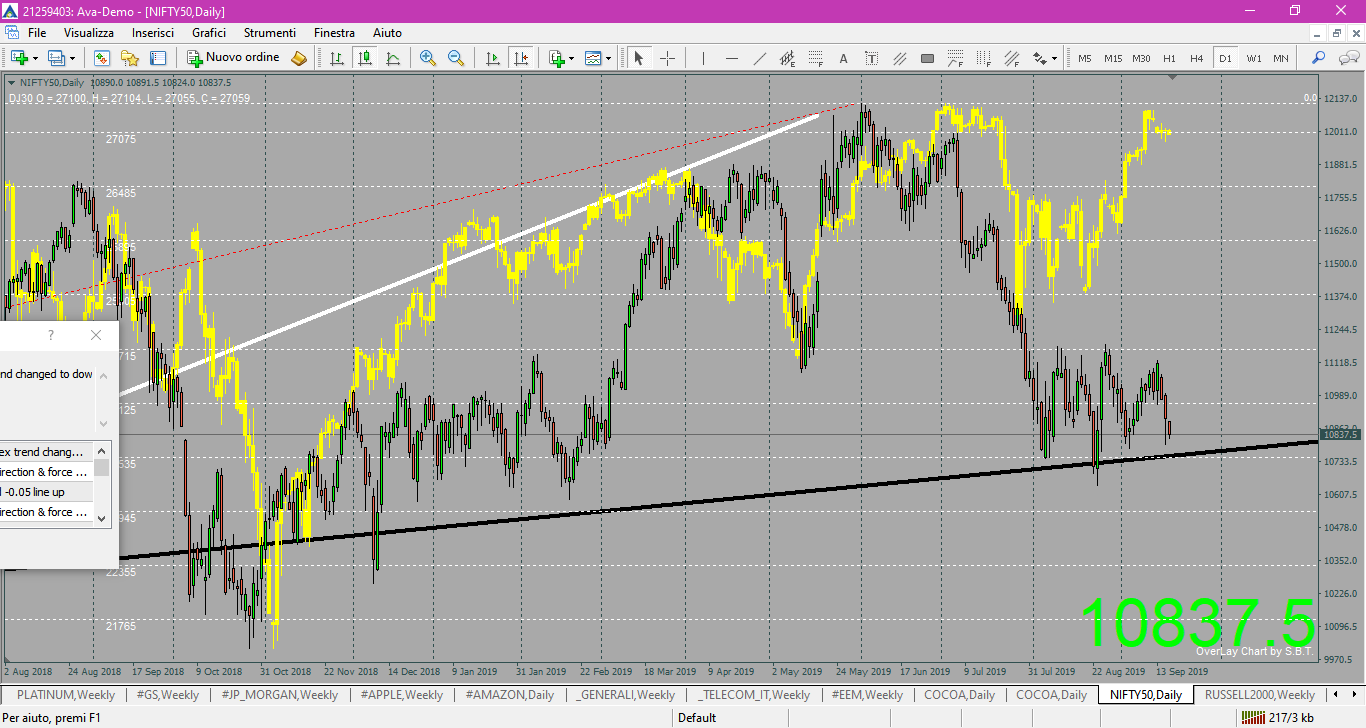Switch to PLATINUM,Weekly chart tab
Viewport: 1366px width, 728px height.
pos(66,694)
